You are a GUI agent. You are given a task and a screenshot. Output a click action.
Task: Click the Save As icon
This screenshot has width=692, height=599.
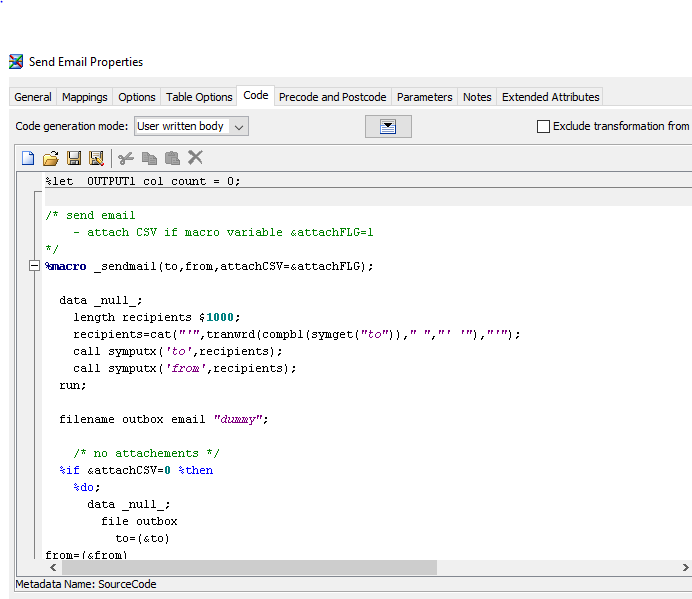click(96, 158)
